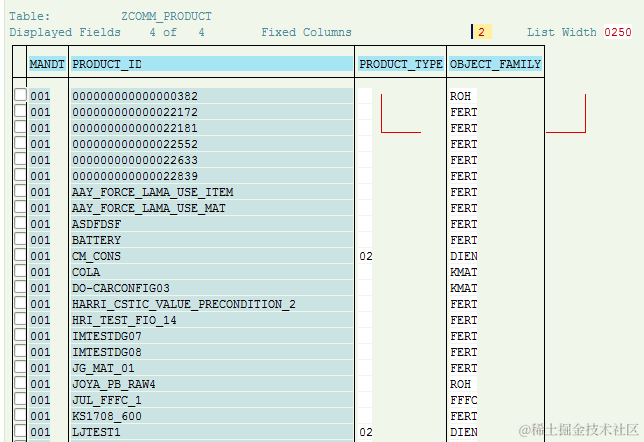The height and width of the screenshot is (442, 644).
Task: Mark the checkbox for 000000000000022633
Action: (21, 159)
